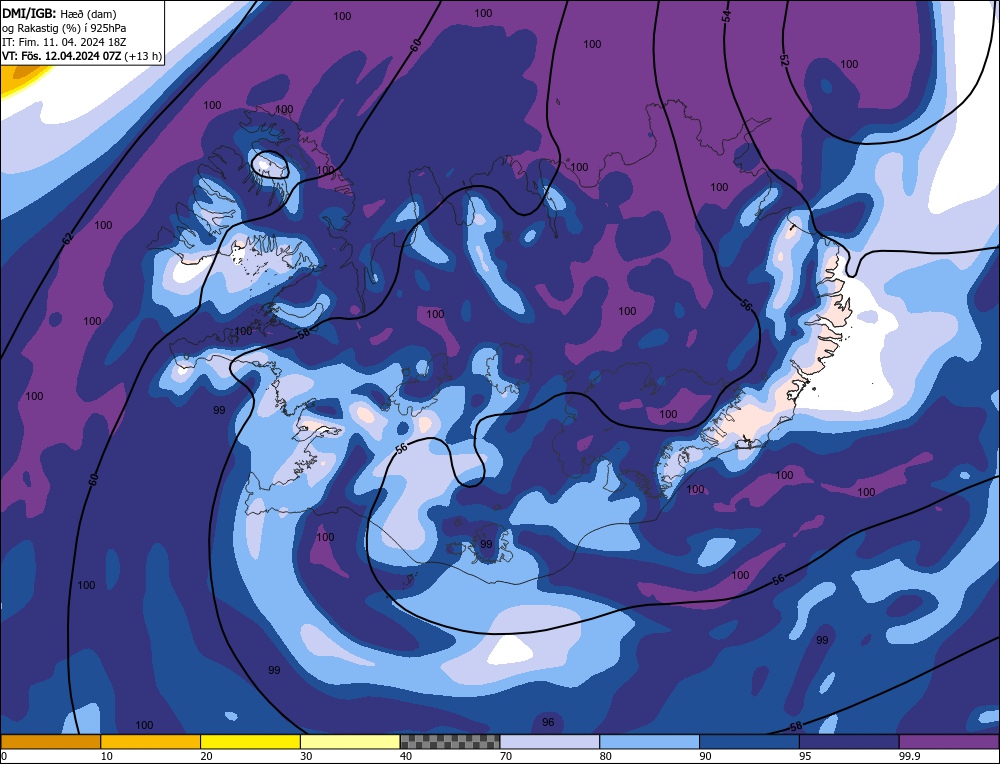Click the checkered gray 40–70 legend swatch
This screenshot has width=1000, height=764.
coord(450,741)
